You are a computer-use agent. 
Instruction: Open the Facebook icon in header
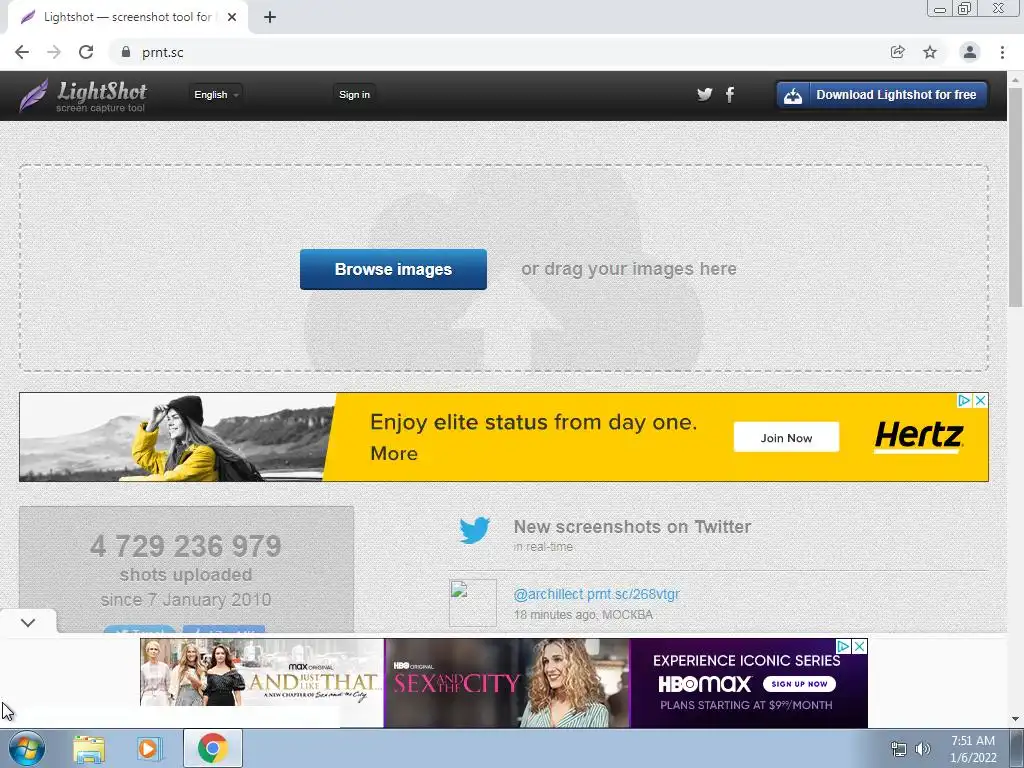(730, 95)
